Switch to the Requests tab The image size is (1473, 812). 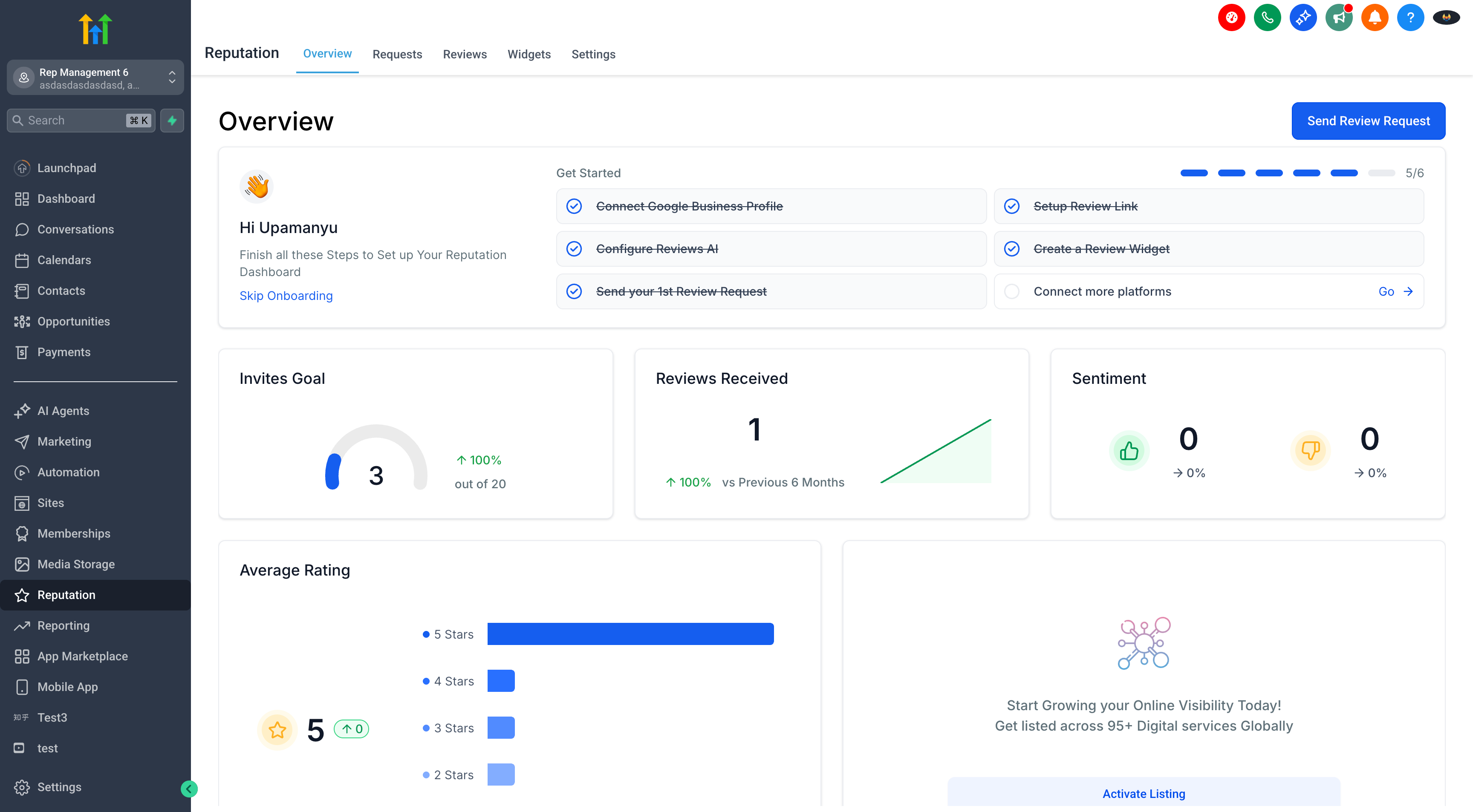[397, 54]
